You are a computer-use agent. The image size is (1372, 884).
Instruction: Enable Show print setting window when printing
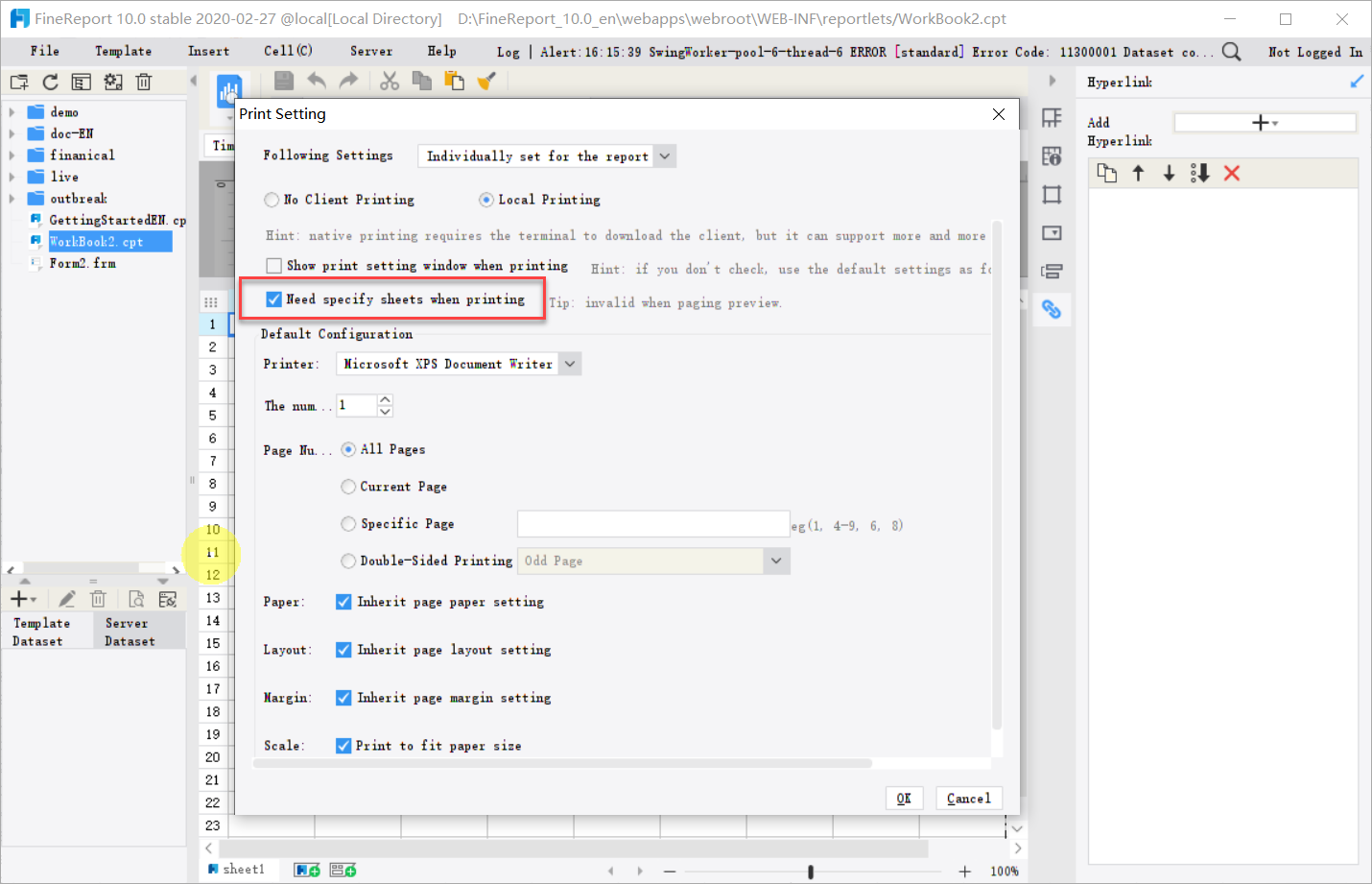274,266
